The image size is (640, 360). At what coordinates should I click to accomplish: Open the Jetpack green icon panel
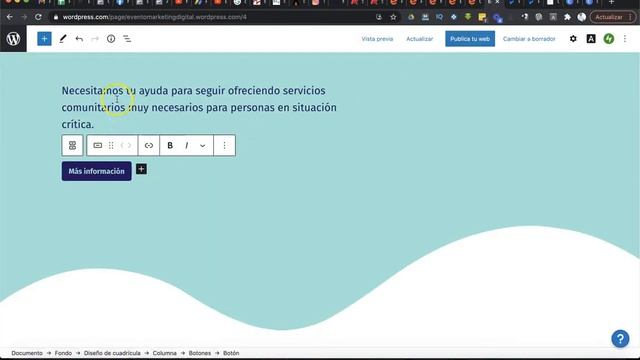[x=609, y=39]
